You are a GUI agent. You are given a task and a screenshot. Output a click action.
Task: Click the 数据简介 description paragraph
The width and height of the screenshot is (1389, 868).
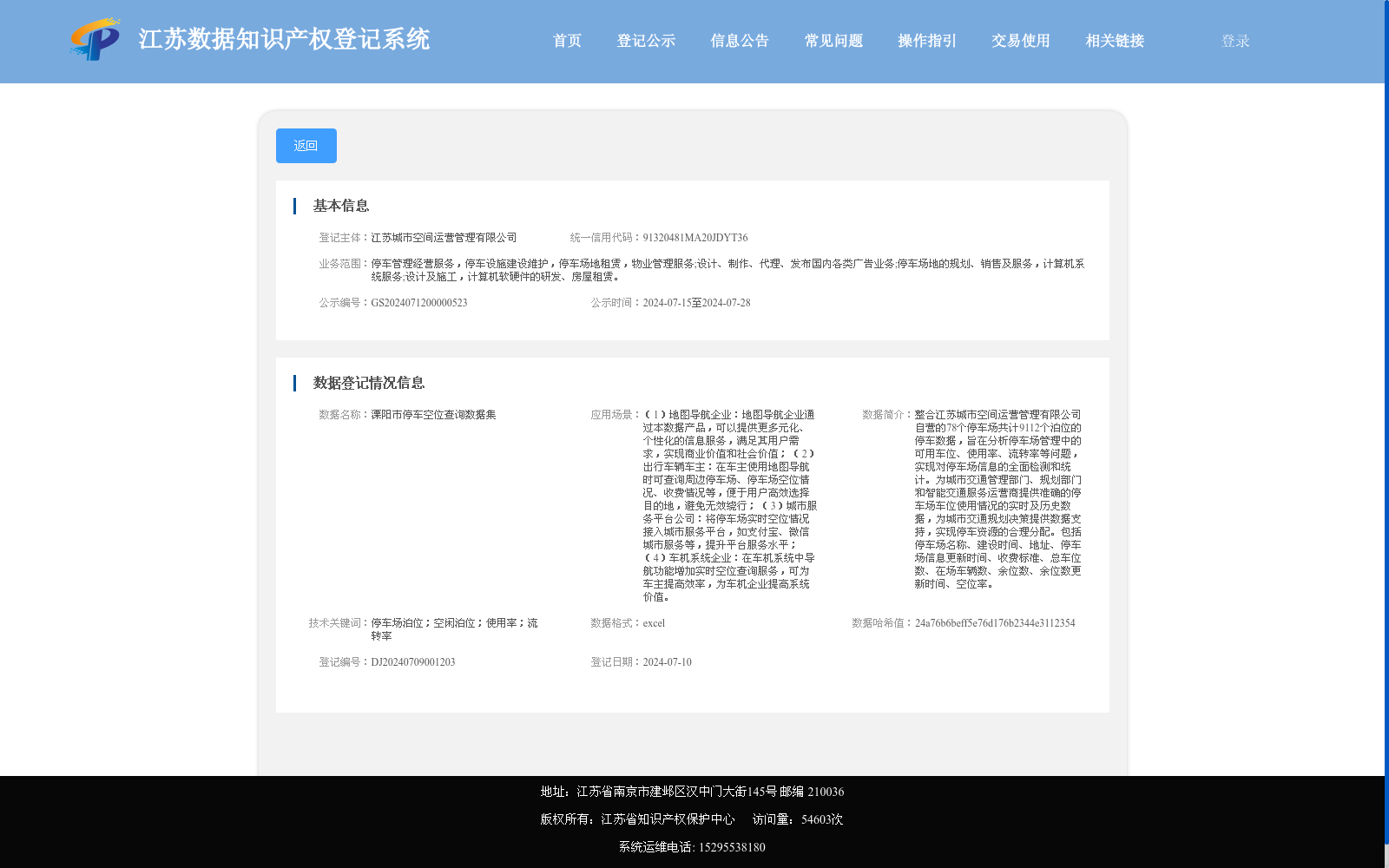(998, 499)
